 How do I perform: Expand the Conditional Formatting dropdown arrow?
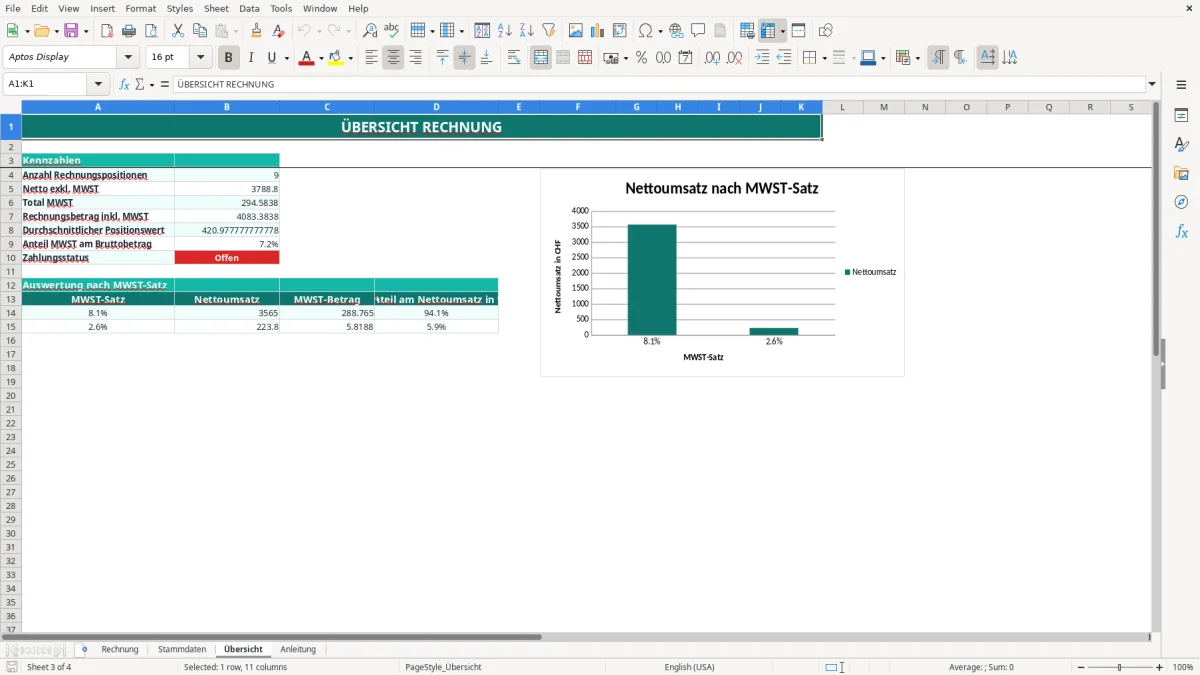point(917,58)
